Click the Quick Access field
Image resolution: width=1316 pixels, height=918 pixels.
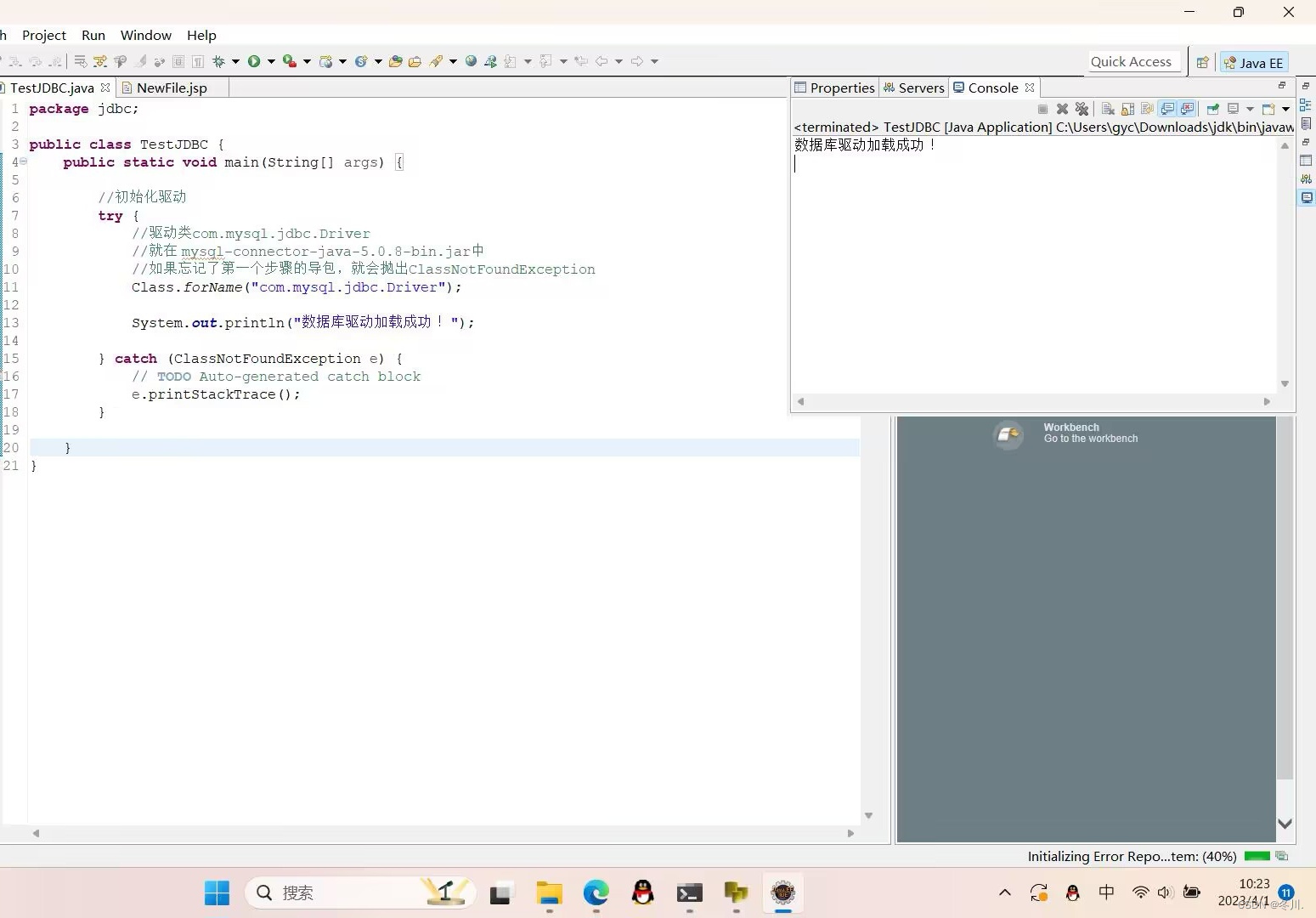click(x=1132, y=61)
